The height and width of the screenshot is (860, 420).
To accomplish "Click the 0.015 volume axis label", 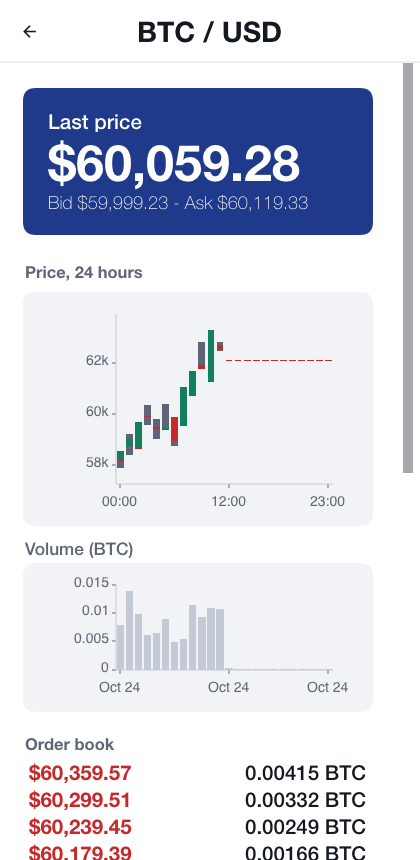I will [92, 582].
